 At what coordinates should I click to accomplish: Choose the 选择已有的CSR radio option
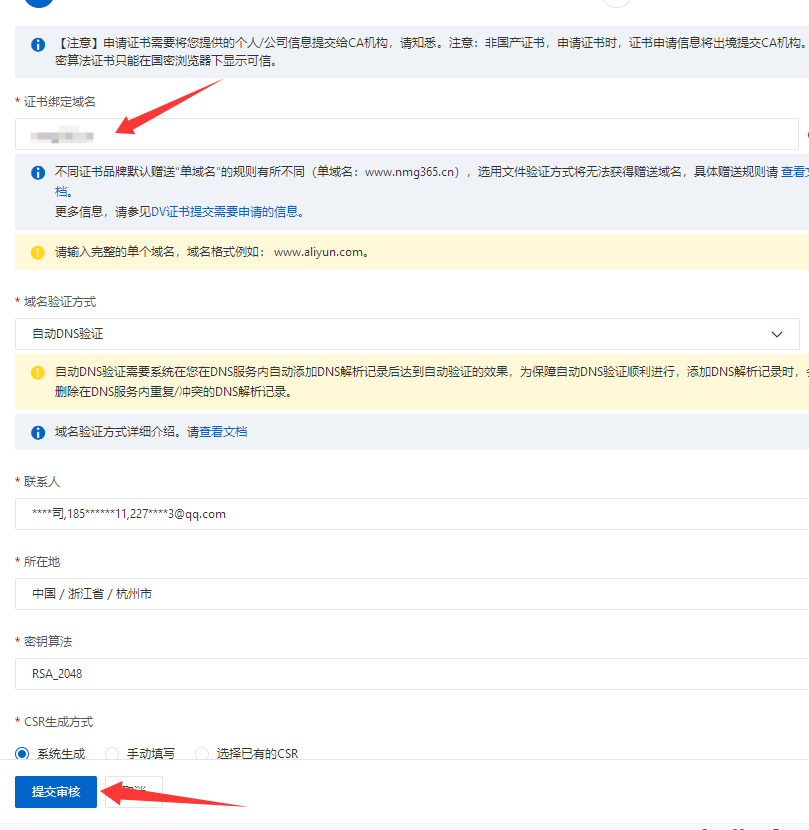coord(202,754)
